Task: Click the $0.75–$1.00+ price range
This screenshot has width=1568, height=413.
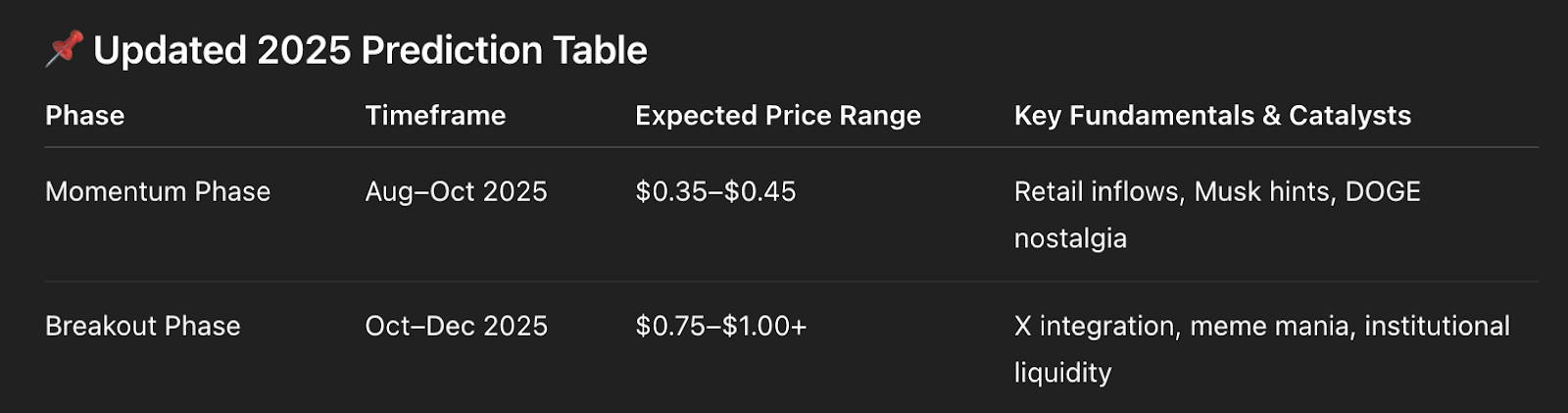Action: click(x=720, y=326)
